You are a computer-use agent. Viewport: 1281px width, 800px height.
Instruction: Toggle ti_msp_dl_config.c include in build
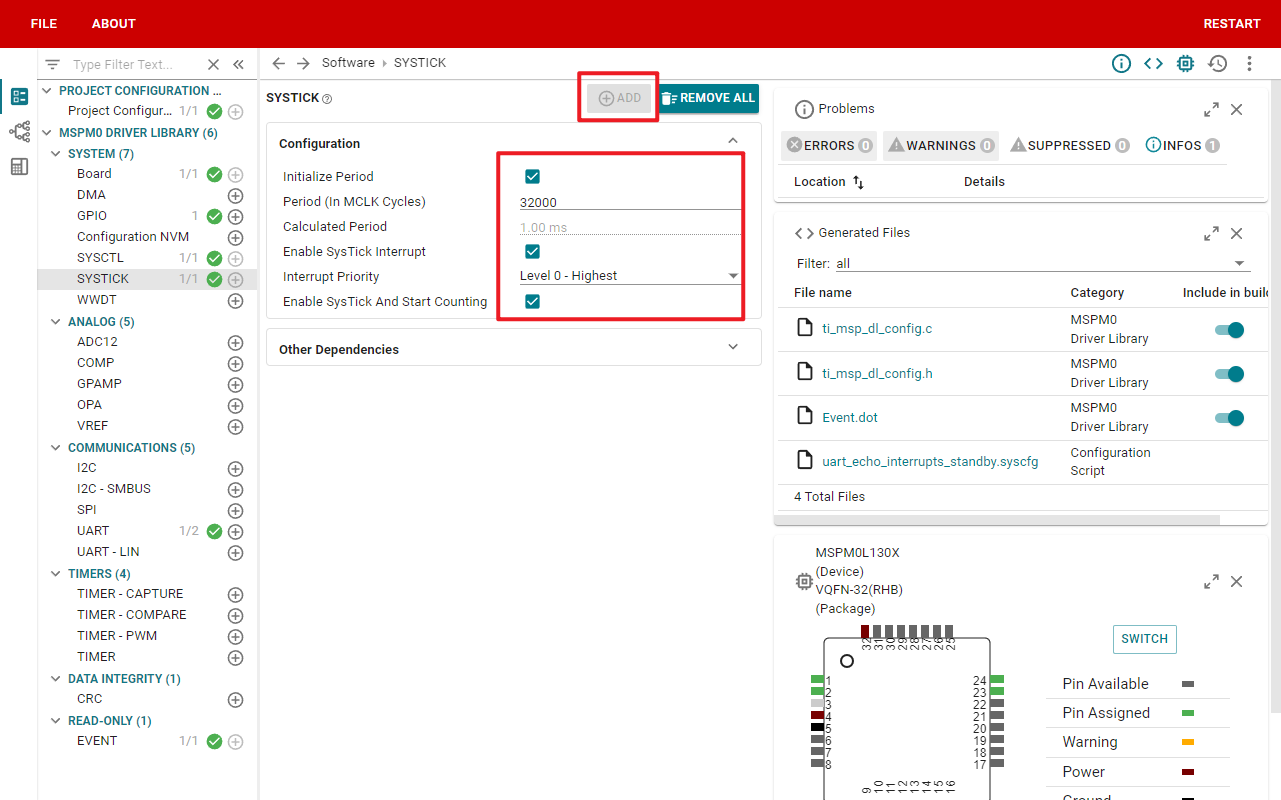tap(1229, 330)
